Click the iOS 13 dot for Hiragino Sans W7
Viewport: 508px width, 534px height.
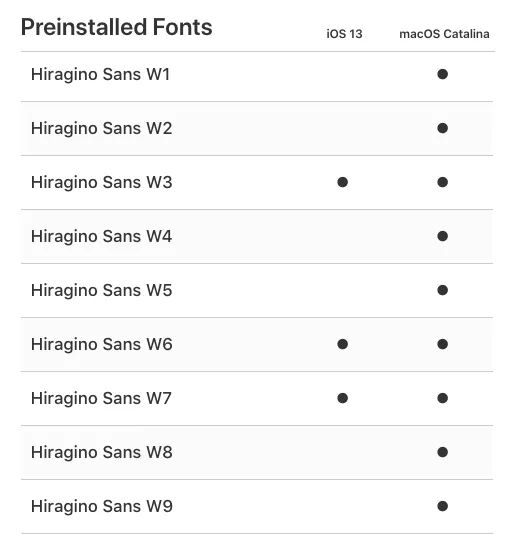coord(343,398)
